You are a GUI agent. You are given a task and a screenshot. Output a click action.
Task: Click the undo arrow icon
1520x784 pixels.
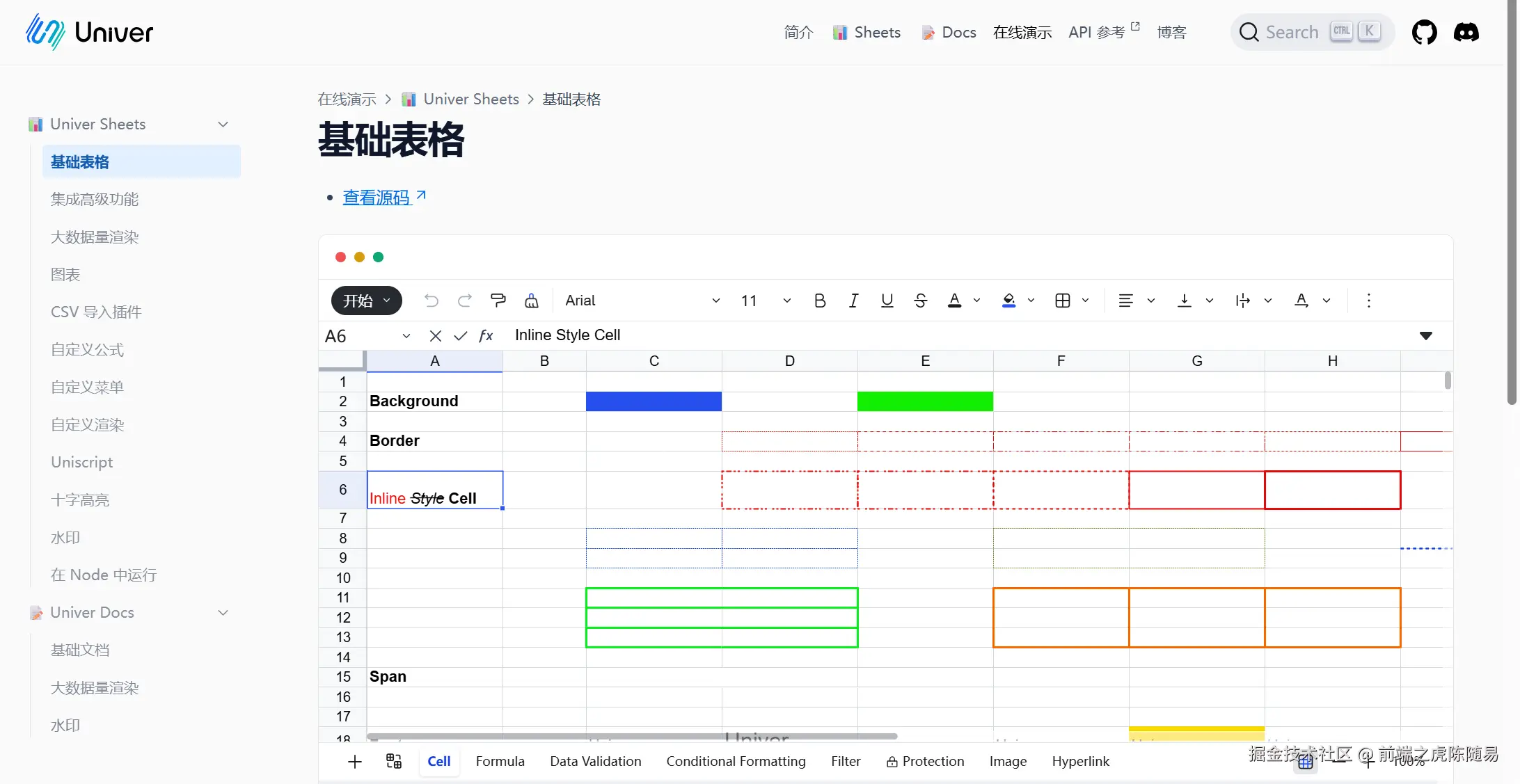432,301
